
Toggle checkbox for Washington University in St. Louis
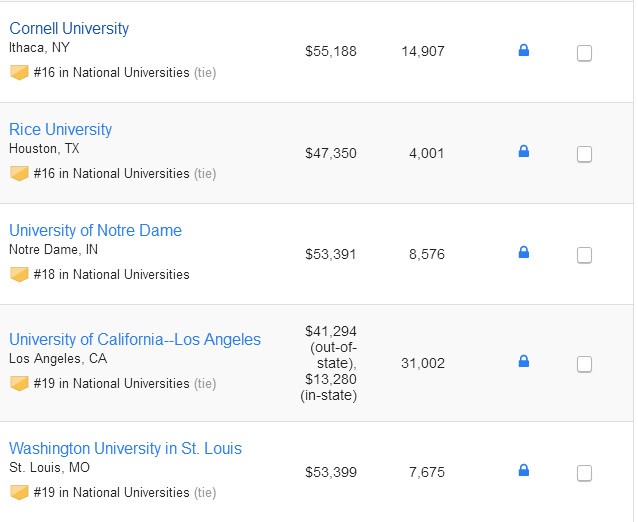click(x=584, y=473)
